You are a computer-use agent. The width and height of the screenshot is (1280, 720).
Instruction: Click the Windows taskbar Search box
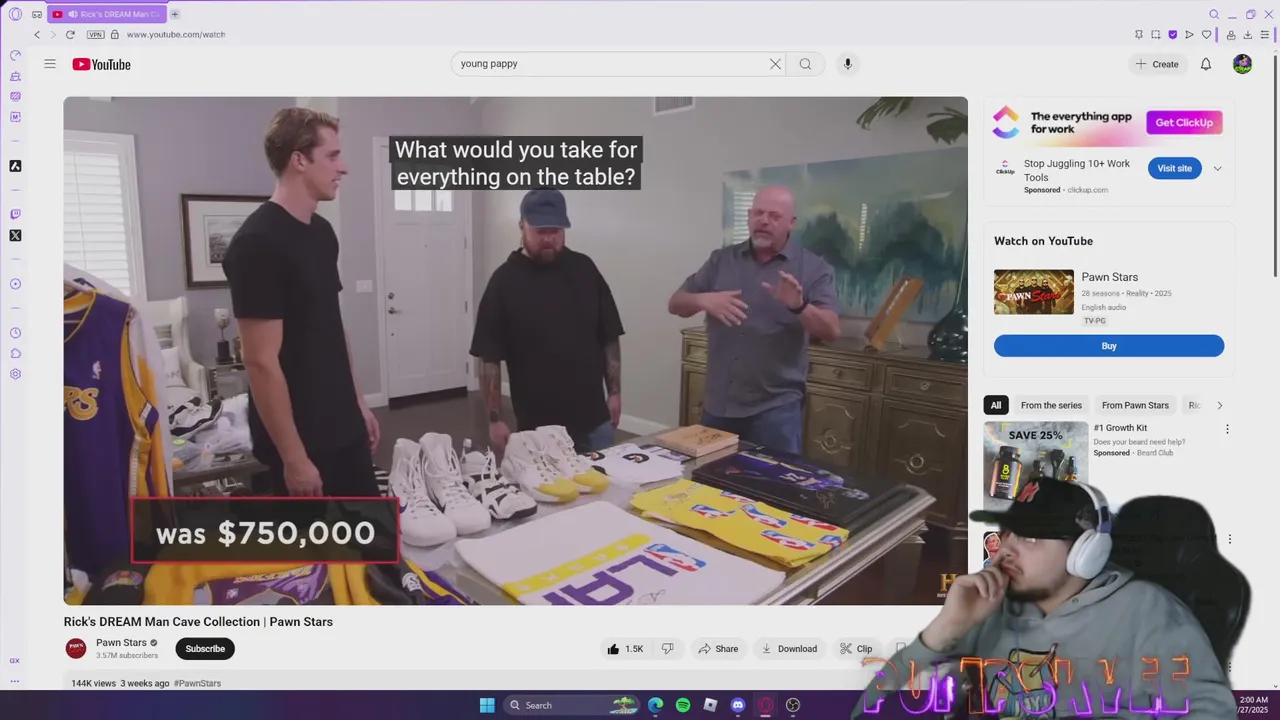click(570, 705)
